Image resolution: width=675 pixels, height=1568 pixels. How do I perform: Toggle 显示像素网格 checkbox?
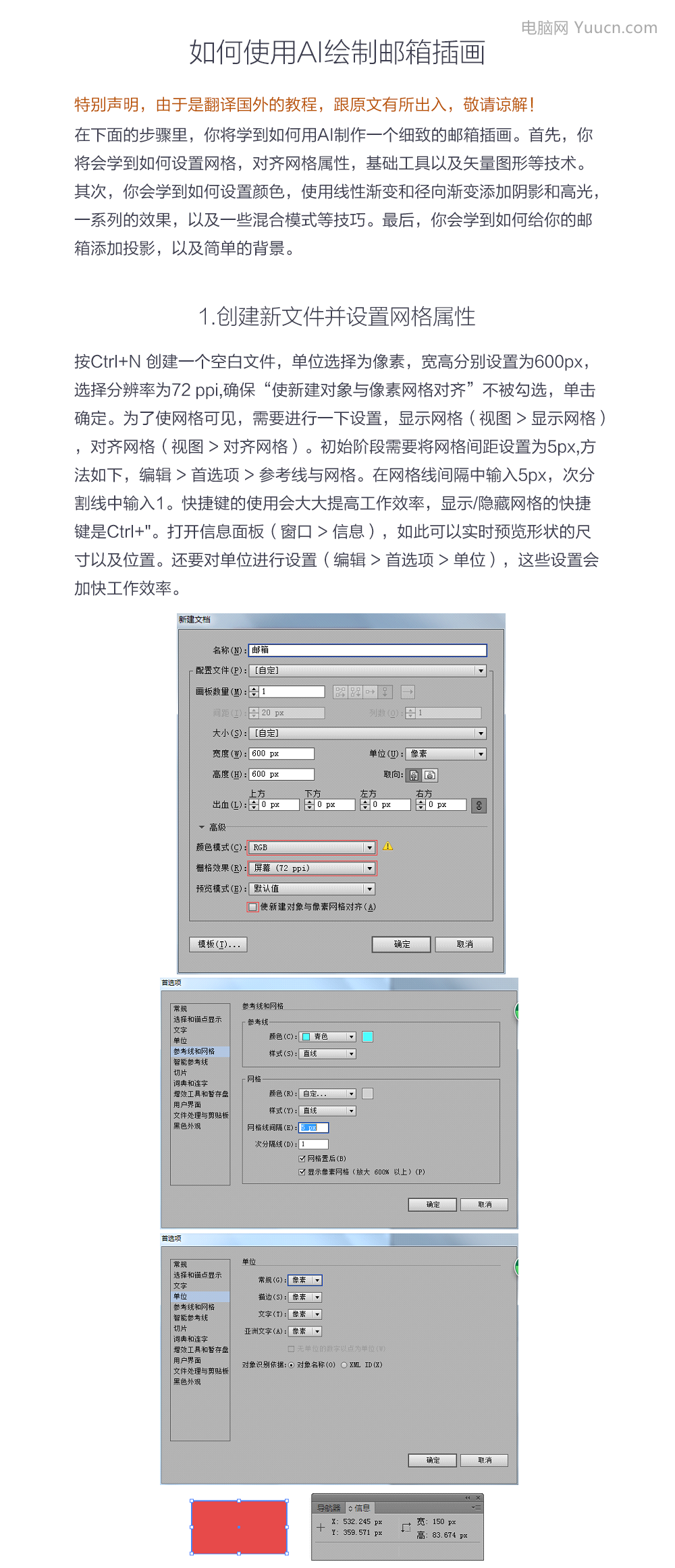coord(302,1172)
